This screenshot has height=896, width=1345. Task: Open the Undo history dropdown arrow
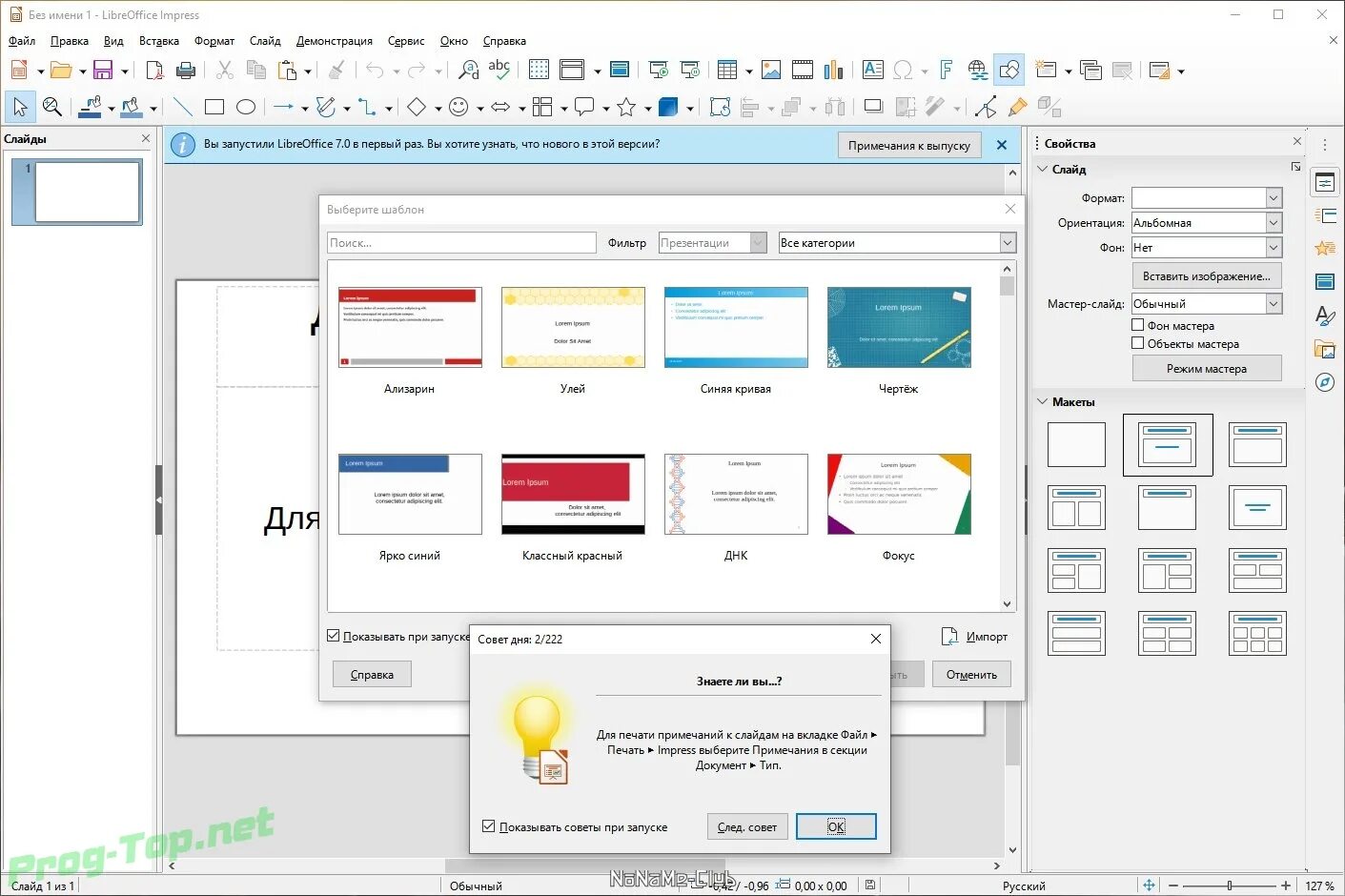(397, 71)
